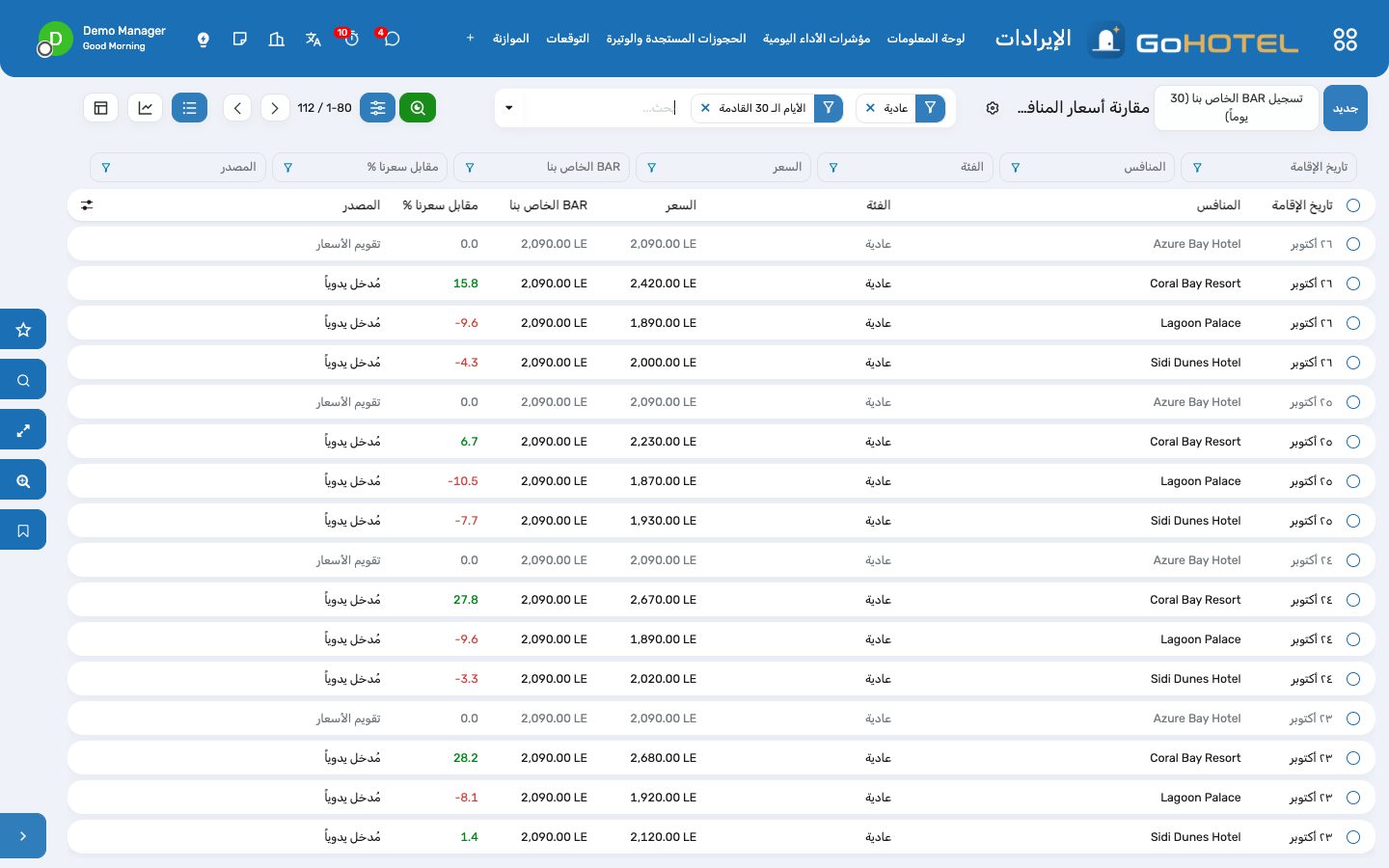Open the apps grid launcher
1389x868 pixels.
pyautogui.click(x=1345, y=40)
